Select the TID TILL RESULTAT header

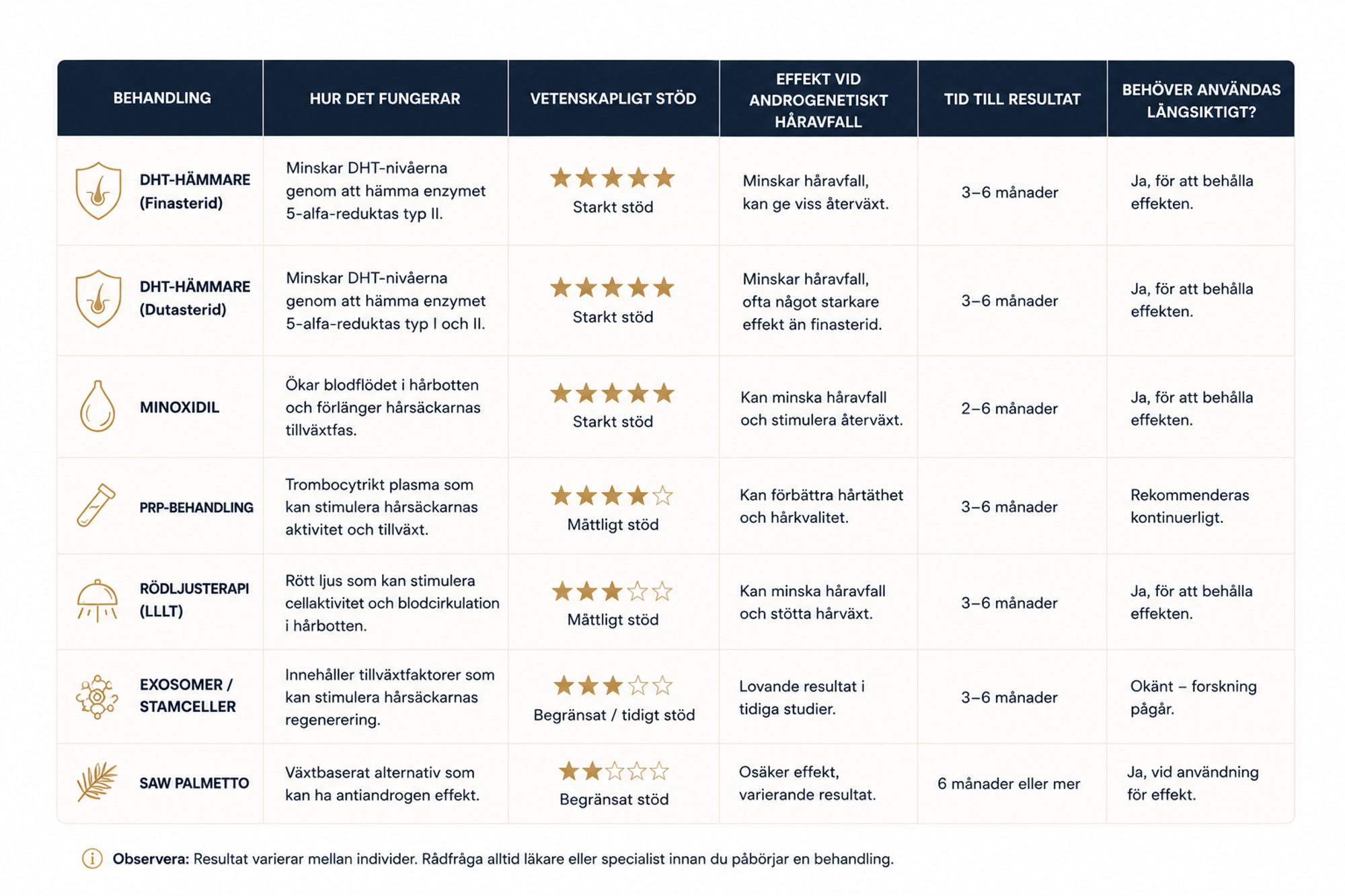[x=1012, y=99]
